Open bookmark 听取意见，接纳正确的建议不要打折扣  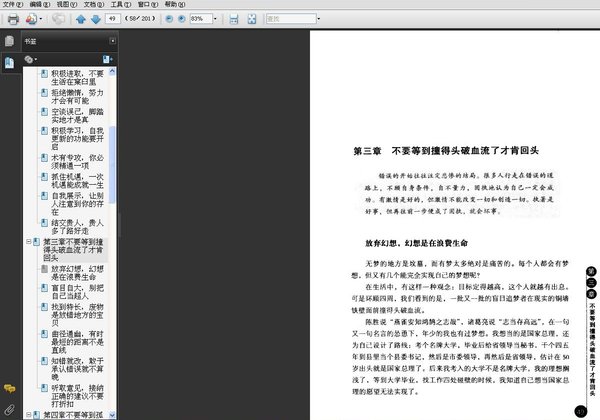(x=77, y=396)
